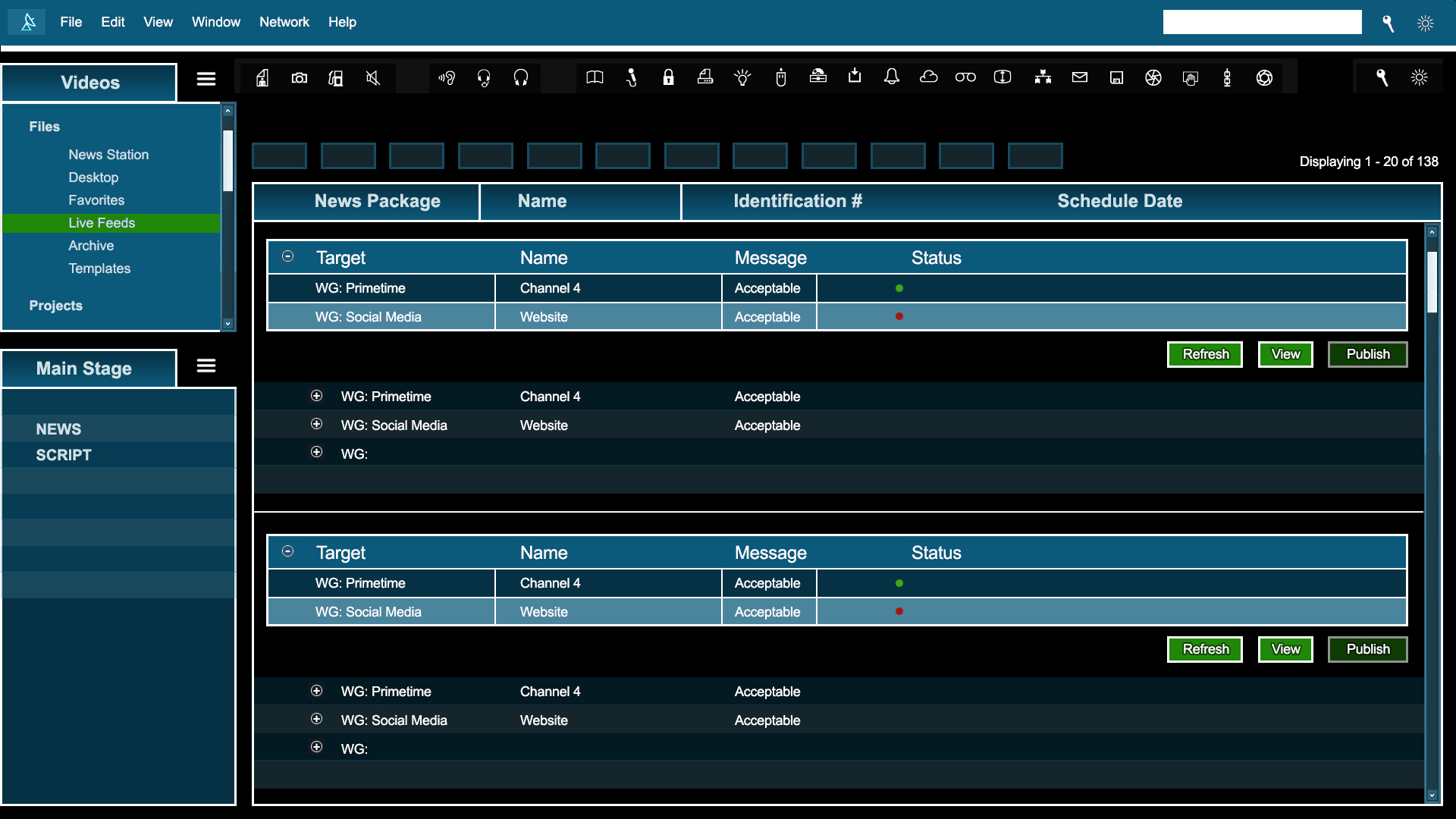Click the camera icon in toolbar
1456x819 pixels.
300,78
